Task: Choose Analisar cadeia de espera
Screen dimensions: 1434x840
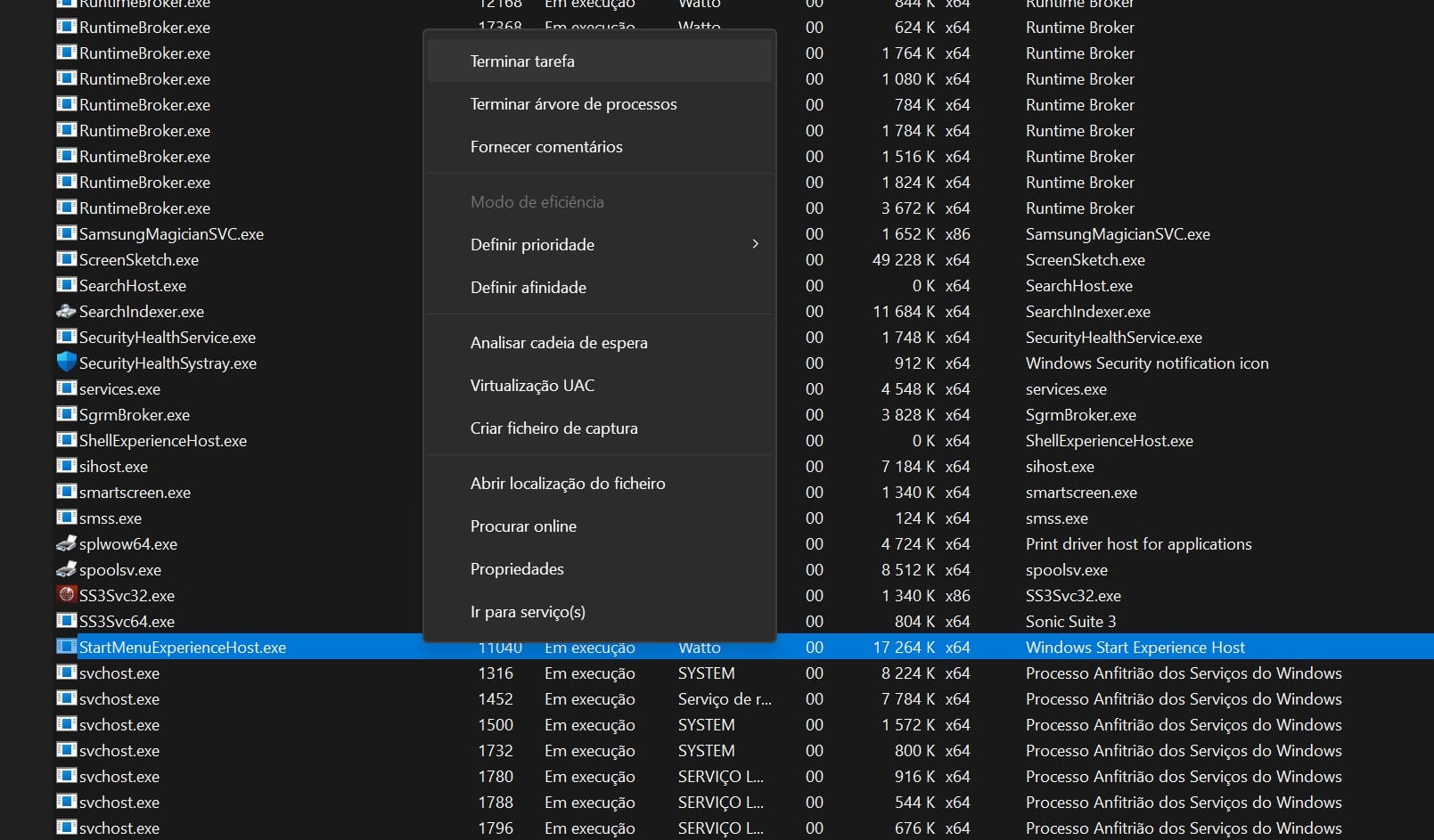Action: click(x=559, y=343)
